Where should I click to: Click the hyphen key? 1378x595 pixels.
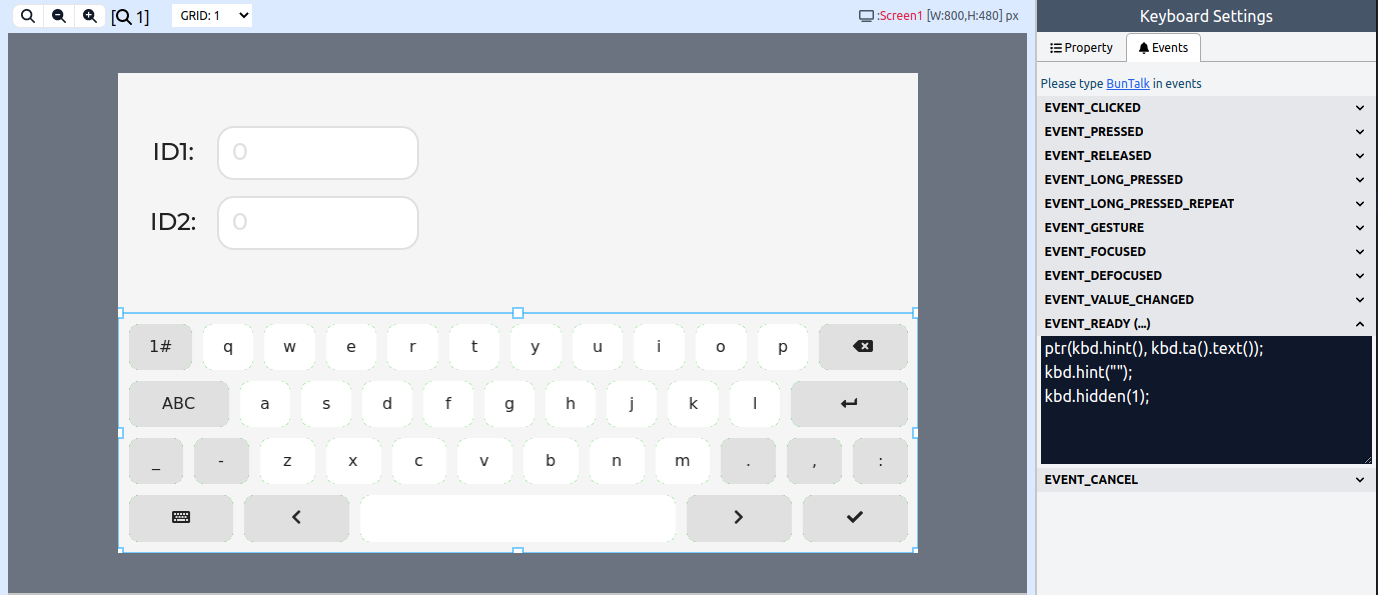click(221, 461)
